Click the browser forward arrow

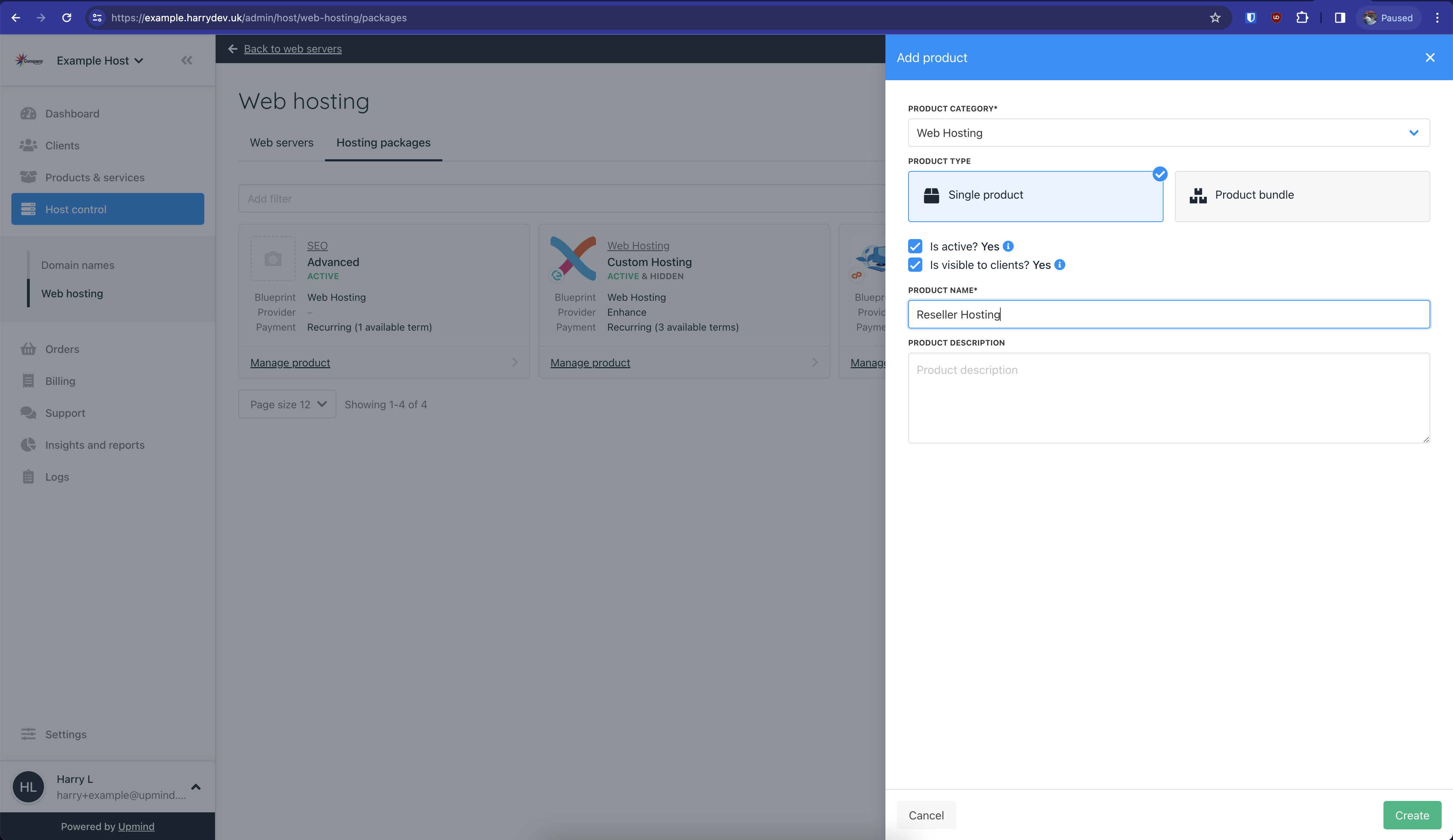[x=41, y=18]
